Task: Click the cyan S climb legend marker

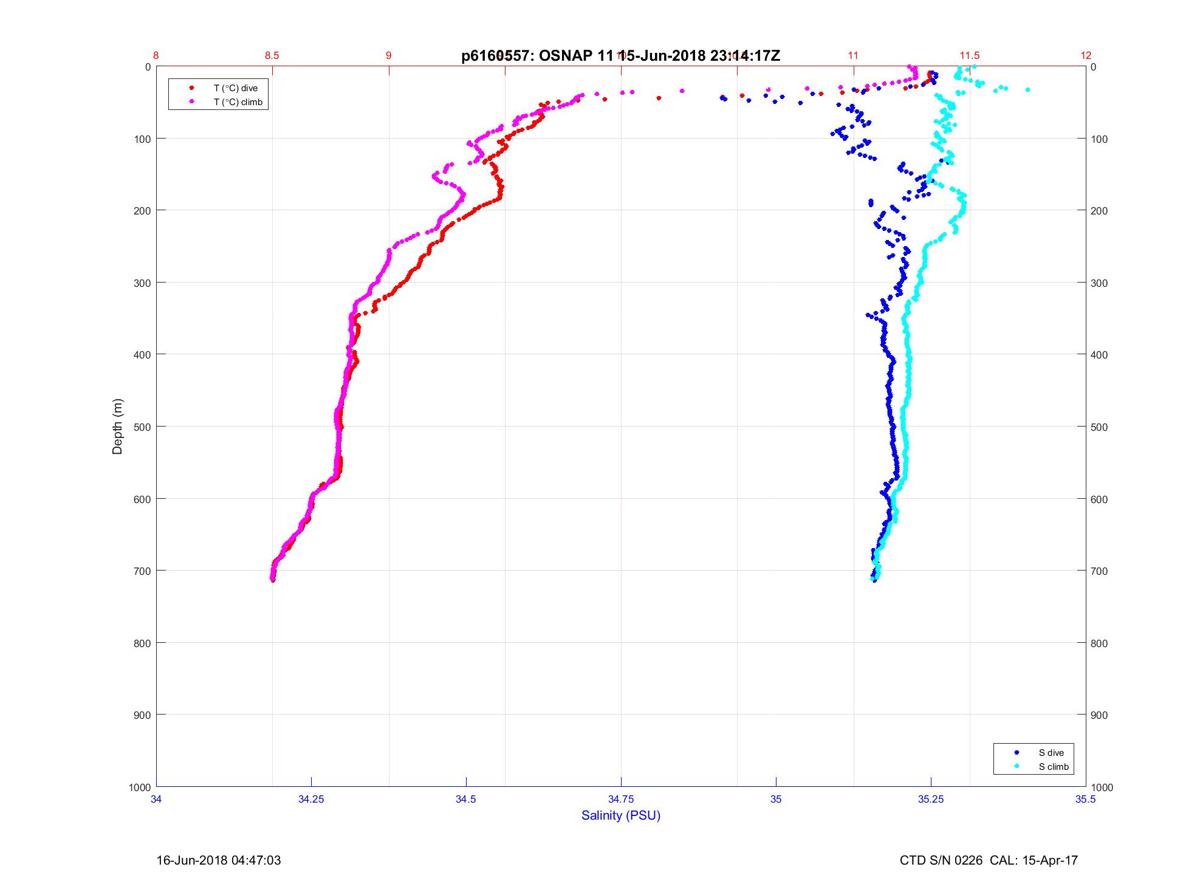Action: (x=1017, y=766)
